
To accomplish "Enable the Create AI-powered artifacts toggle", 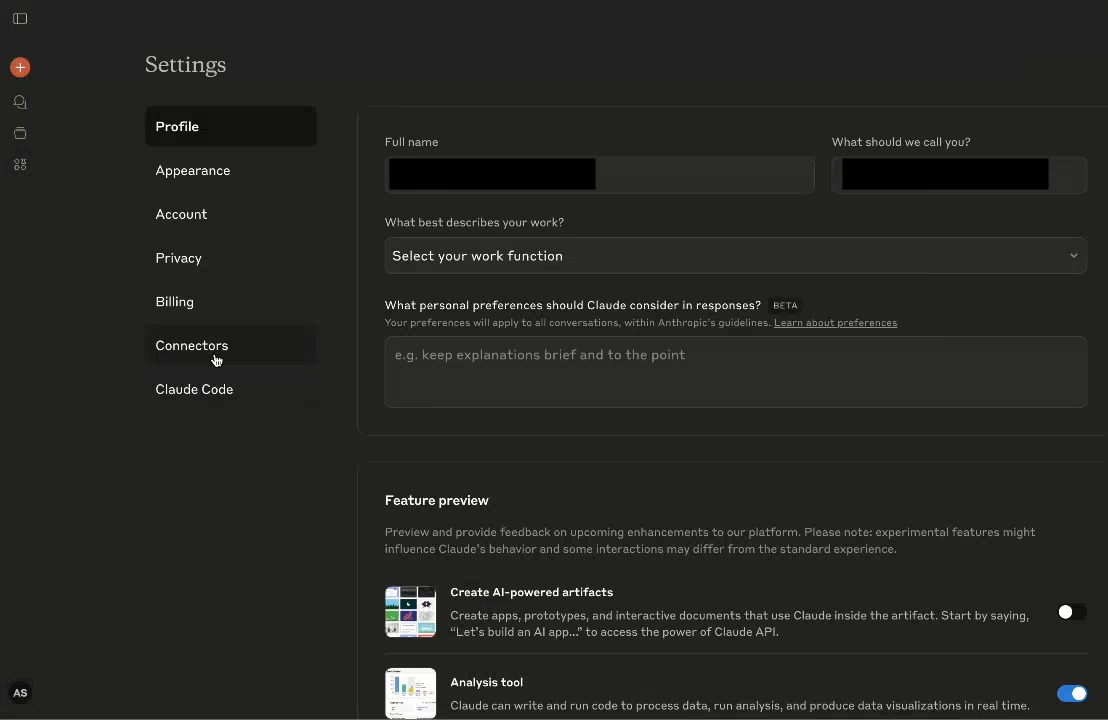I will (x=1072, y=611).
